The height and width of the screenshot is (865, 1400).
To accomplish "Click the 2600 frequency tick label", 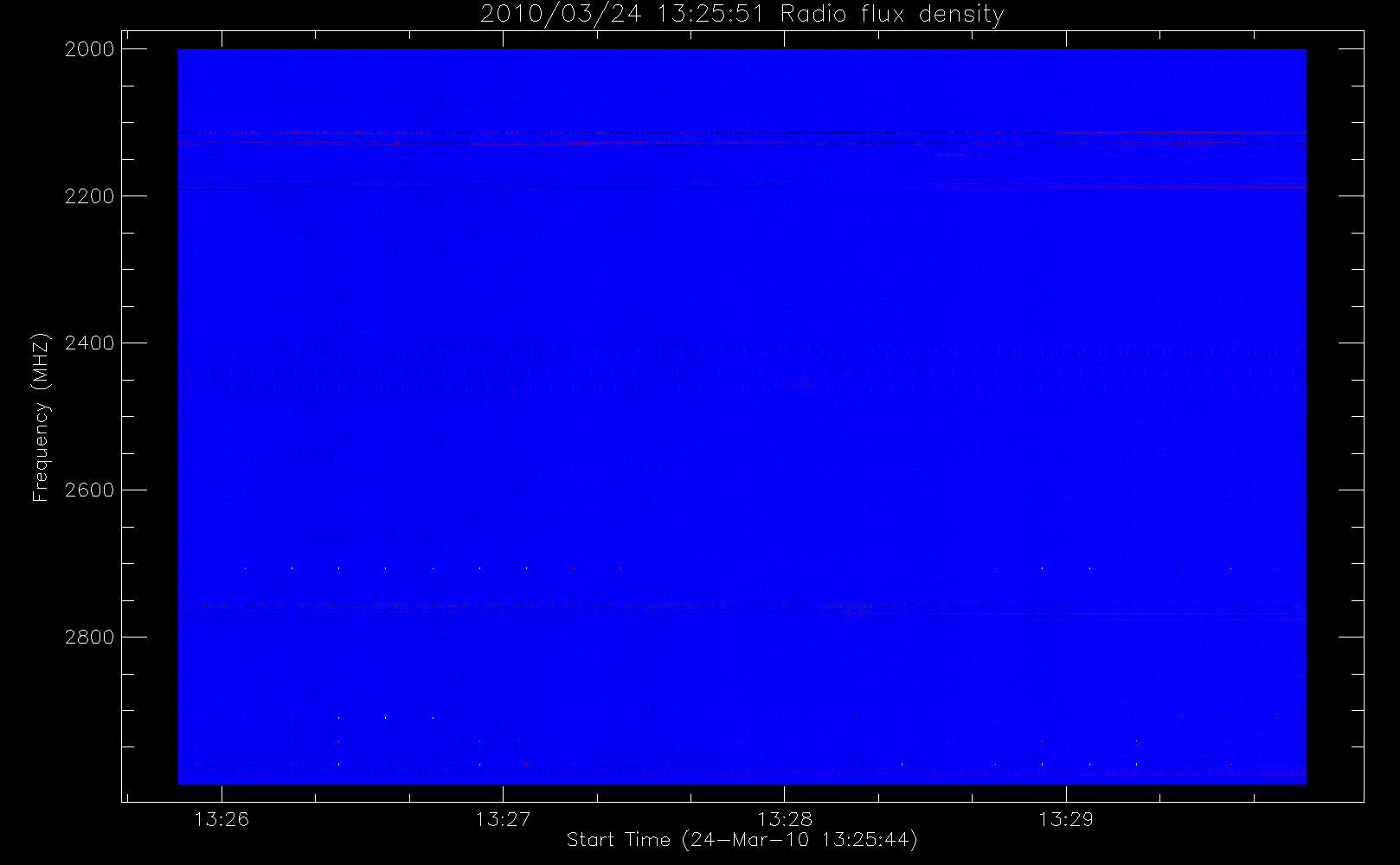I will [x=90, y=490].
